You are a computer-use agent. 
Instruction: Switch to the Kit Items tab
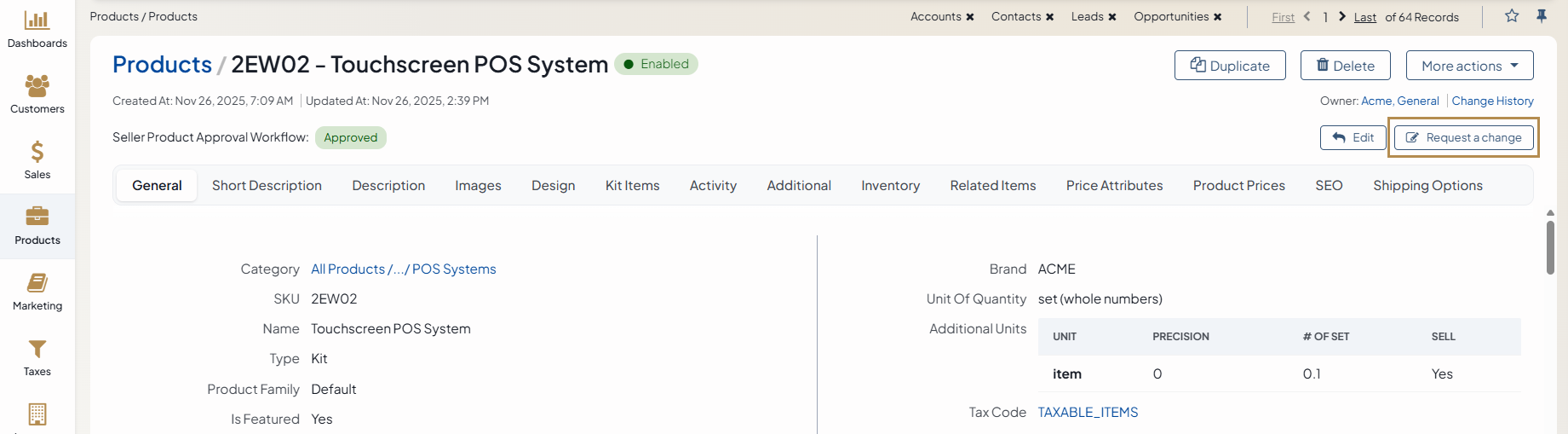click(x=632, y=186)
